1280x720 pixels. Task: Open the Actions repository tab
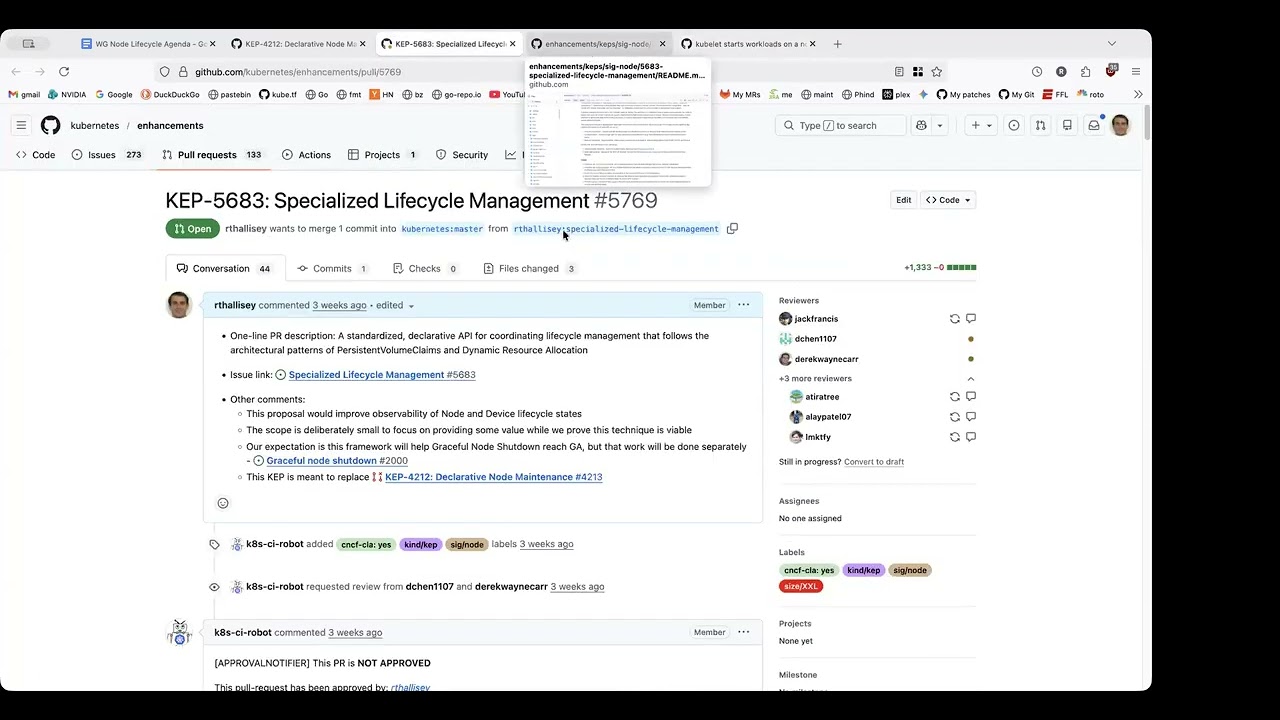click(x=306, y=155)
